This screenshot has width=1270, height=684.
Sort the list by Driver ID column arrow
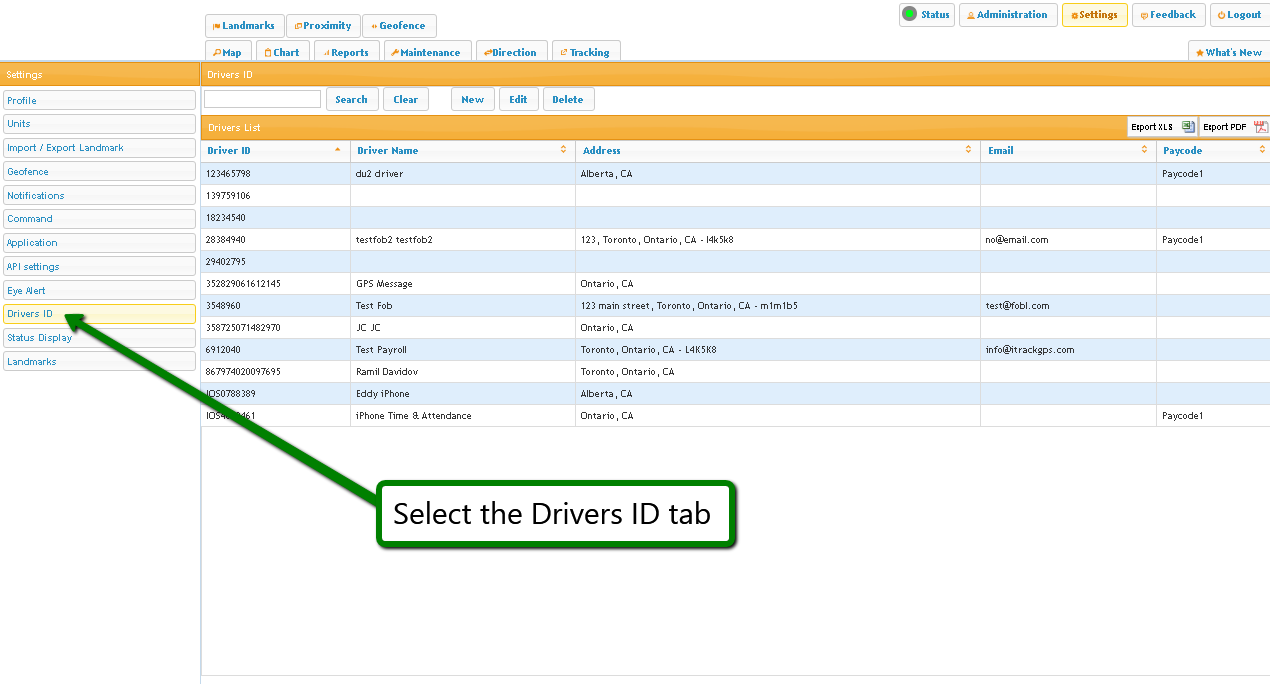(x=337, y=150)
